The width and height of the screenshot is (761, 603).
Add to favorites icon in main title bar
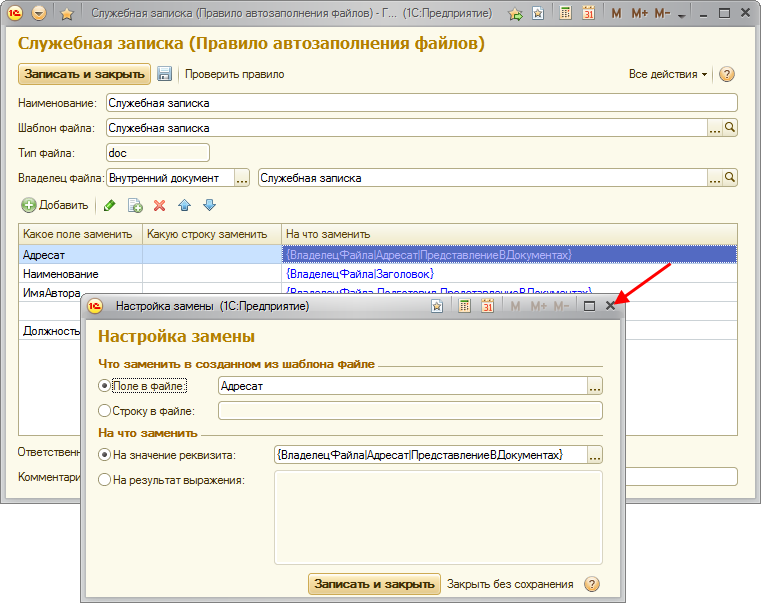tap(538, 13)
